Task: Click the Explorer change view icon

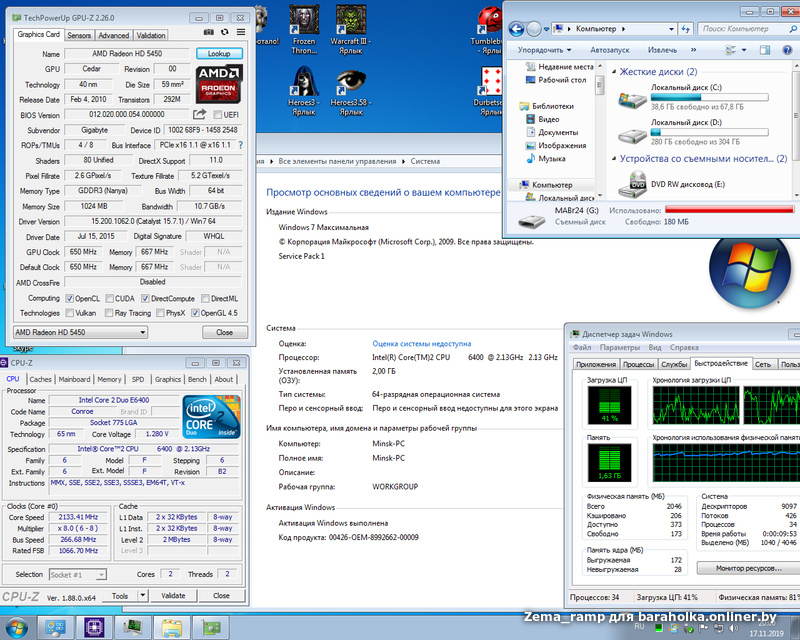Action: [731, 50]
